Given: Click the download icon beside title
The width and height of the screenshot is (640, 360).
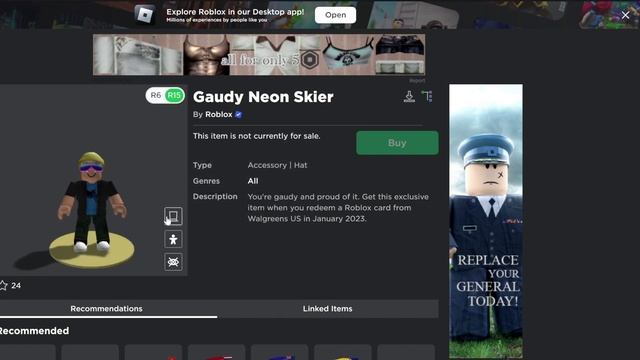Looking at the screenshot, I should (x=409, y=96).
